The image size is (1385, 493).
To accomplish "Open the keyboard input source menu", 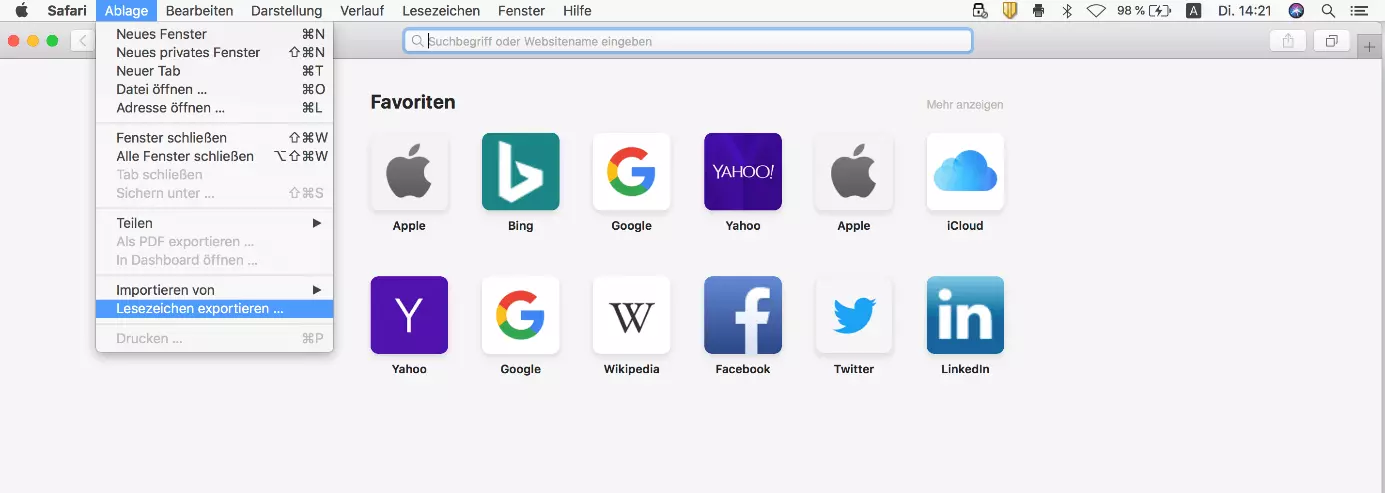I will pyautogui.click(x=1193, y=11).
